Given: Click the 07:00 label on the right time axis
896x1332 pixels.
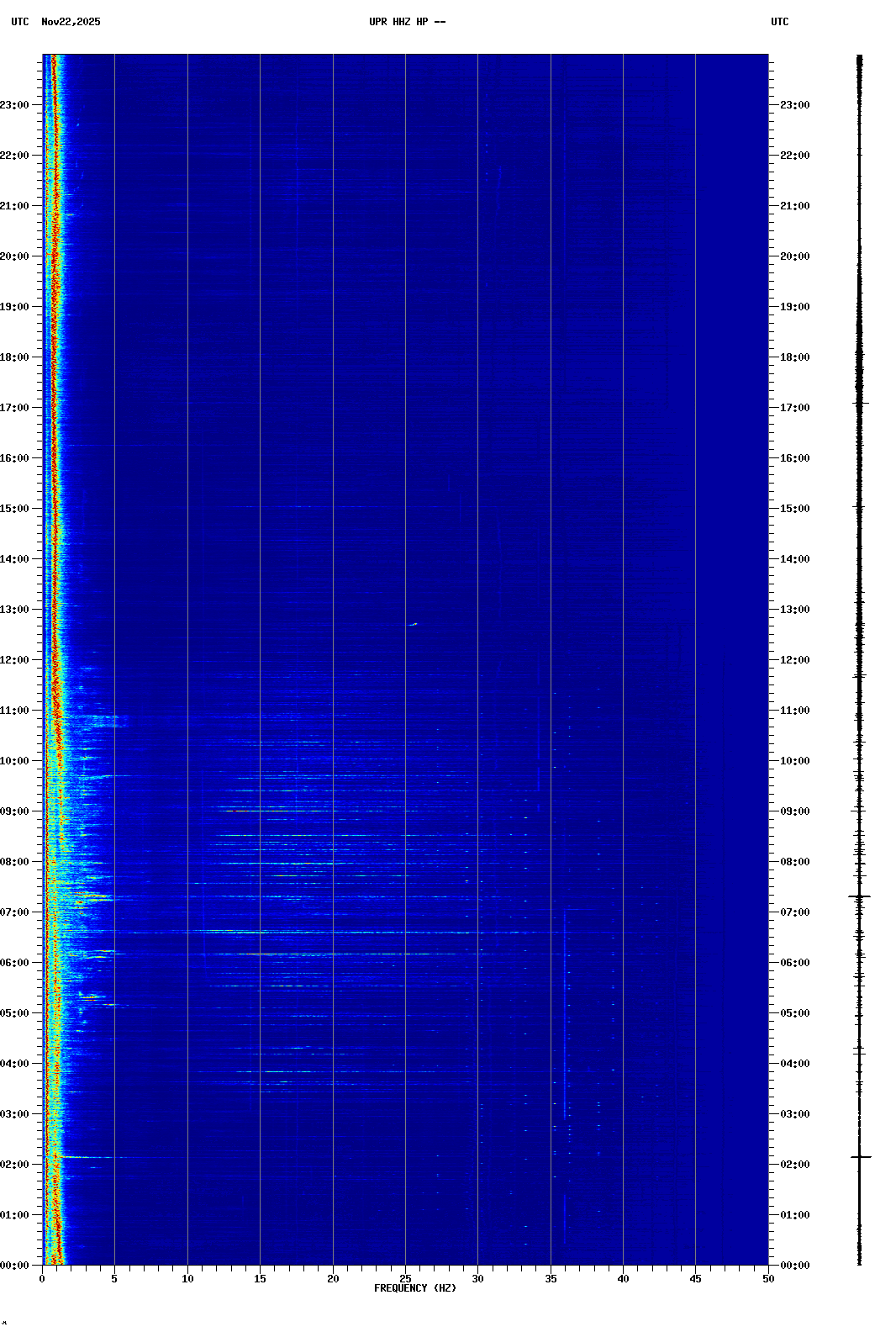Looking at the screenshot, I should 794,912.
